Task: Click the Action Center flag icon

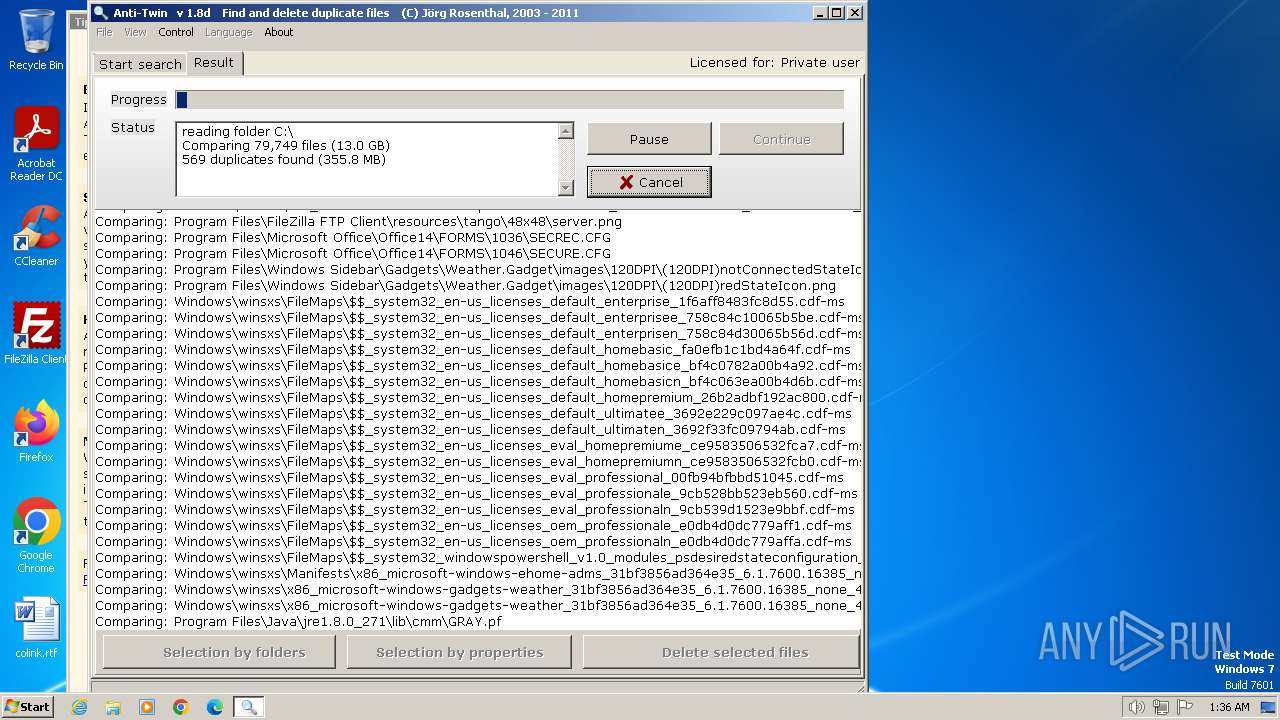Action: pyautogui.click(x=1185, y=707)
